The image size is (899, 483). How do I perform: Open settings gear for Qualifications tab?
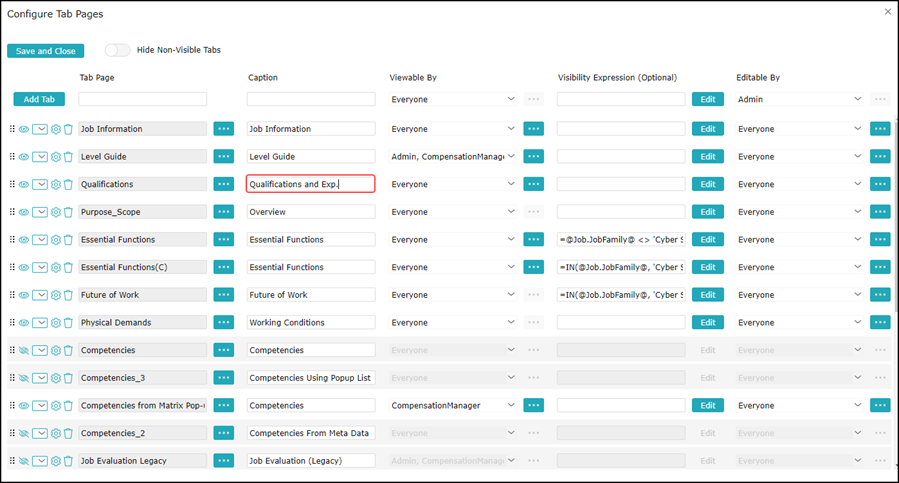coord(56,185)
